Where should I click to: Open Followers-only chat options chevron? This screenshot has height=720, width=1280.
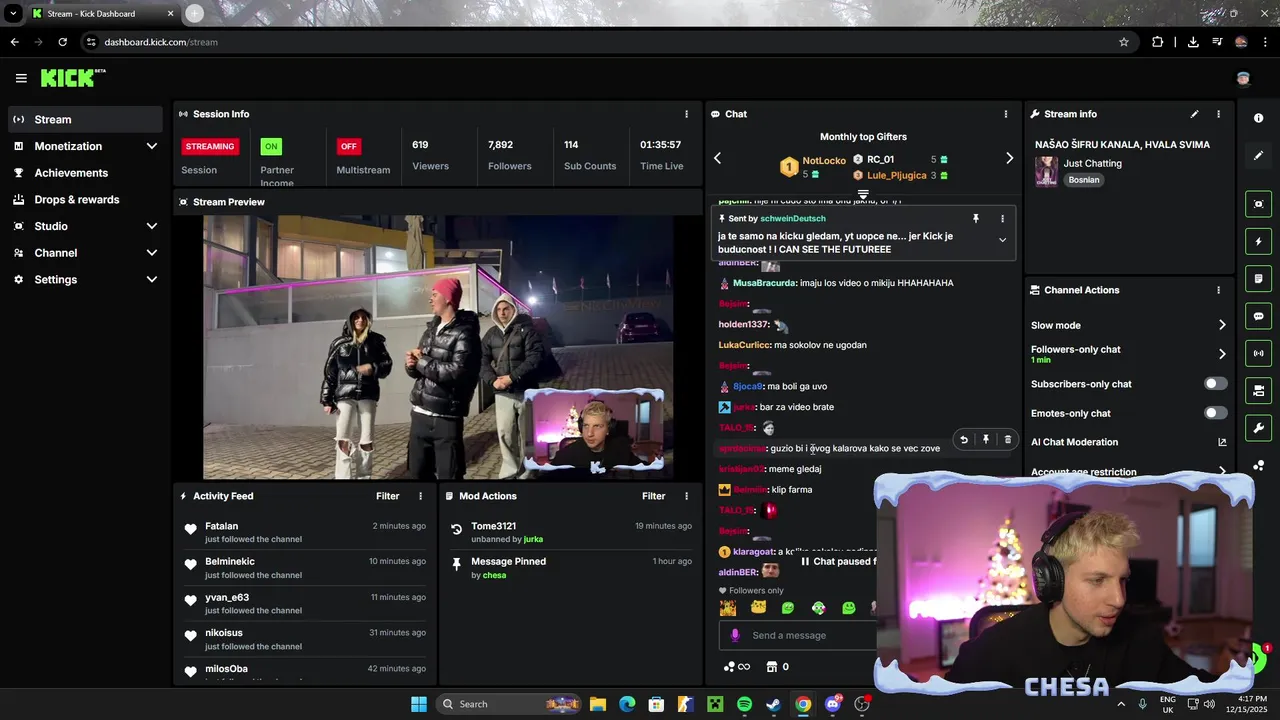1222,354
